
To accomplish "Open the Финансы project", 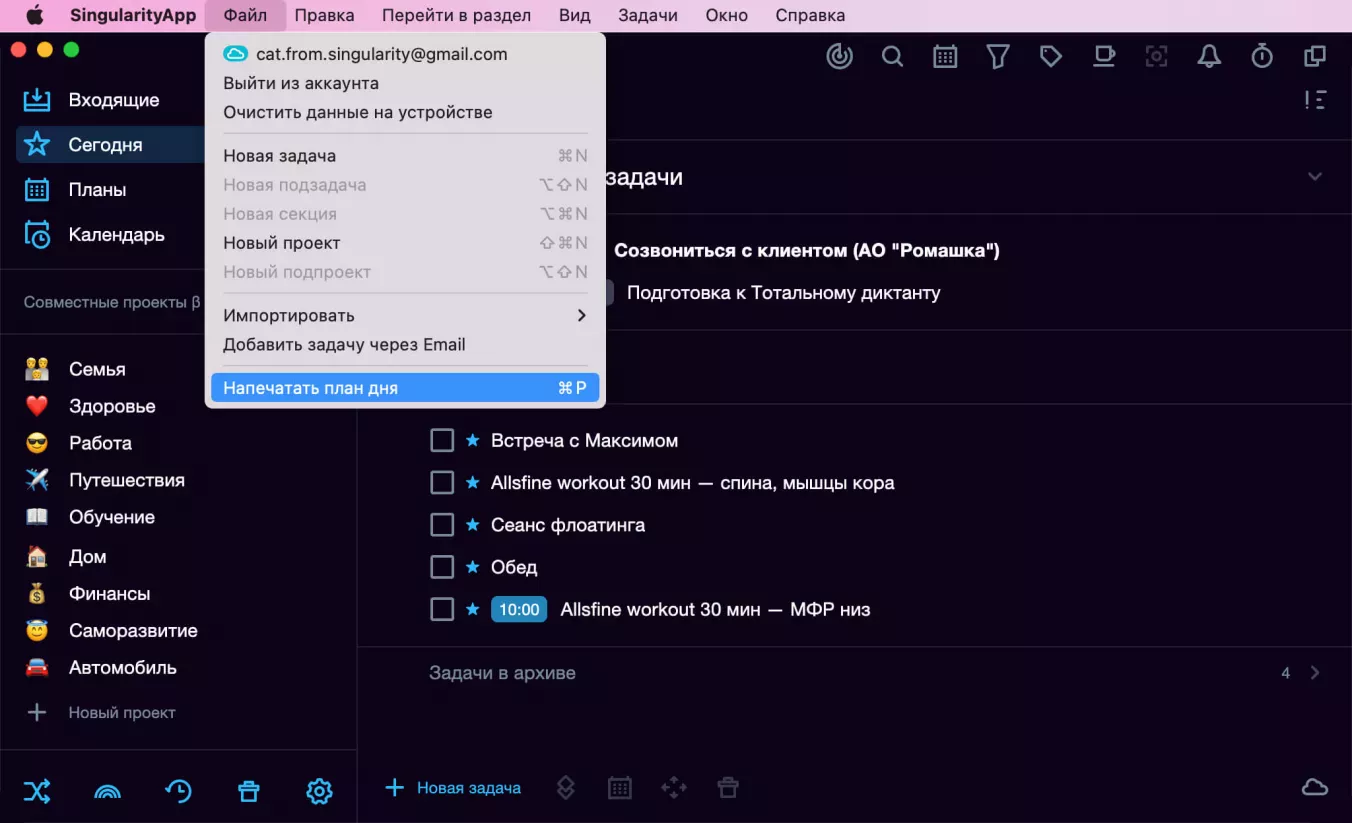I will tap(110, 594).
